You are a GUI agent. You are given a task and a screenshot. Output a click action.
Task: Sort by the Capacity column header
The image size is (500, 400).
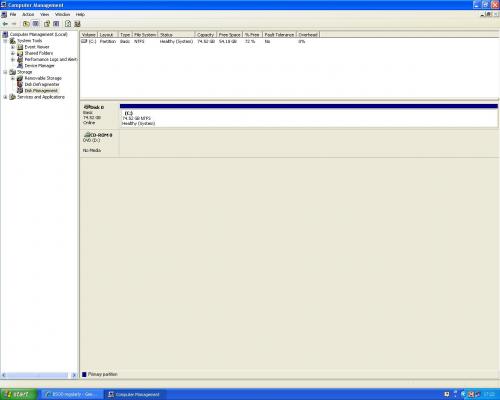205,35
